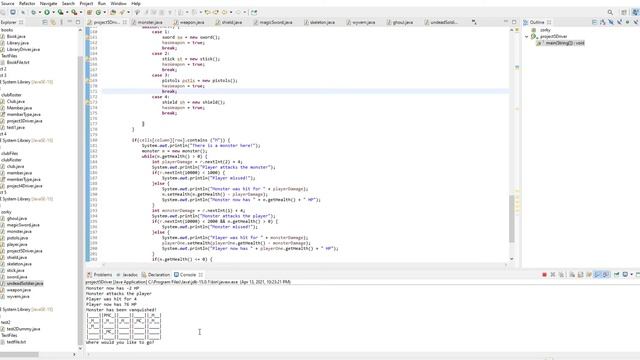Image resolution: width=640 pixels, height=360 pixels.
Task: Click Clear Console icon
Action: tap(572, 275)
